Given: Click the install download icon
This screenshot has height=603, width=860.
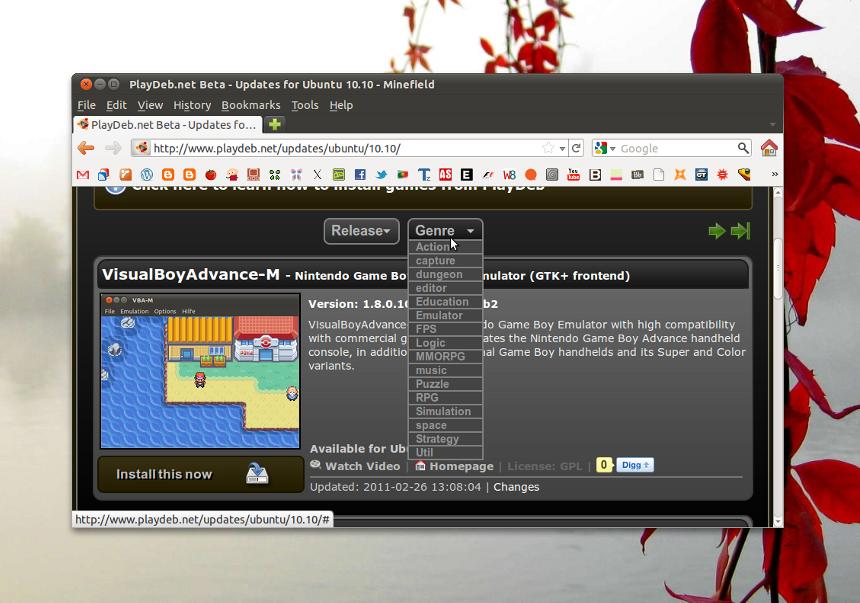Looking at the screenshot, I should (x=257, y=474).
